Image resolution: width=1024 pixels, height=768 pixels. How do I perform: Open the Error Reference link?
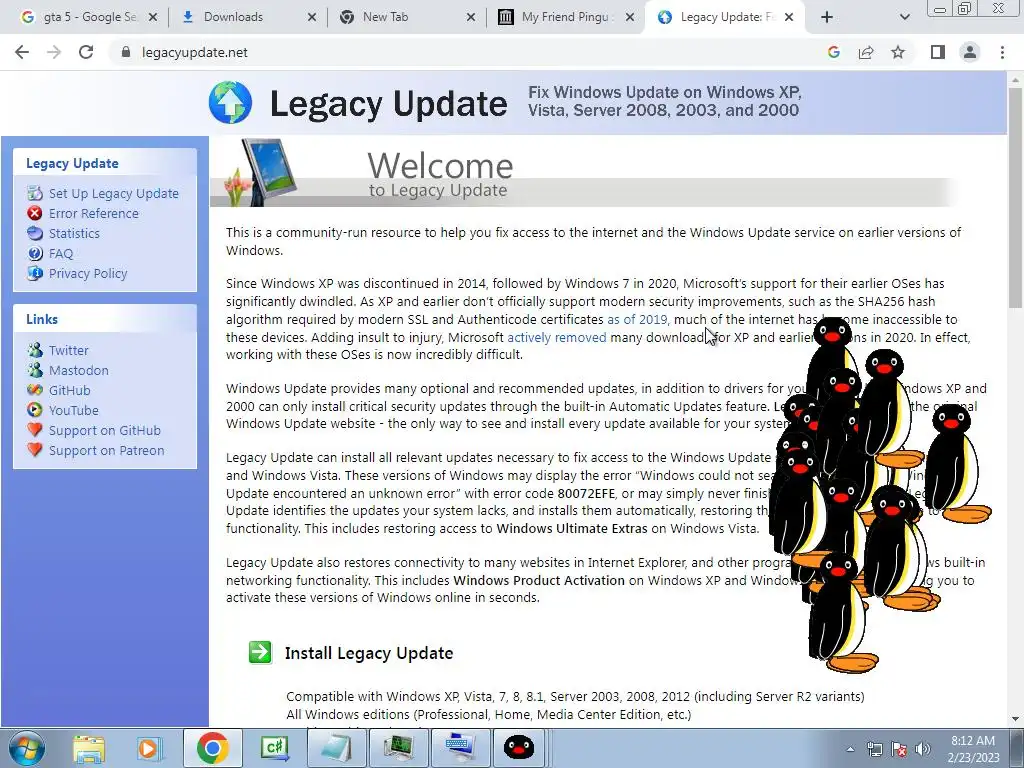93,214
